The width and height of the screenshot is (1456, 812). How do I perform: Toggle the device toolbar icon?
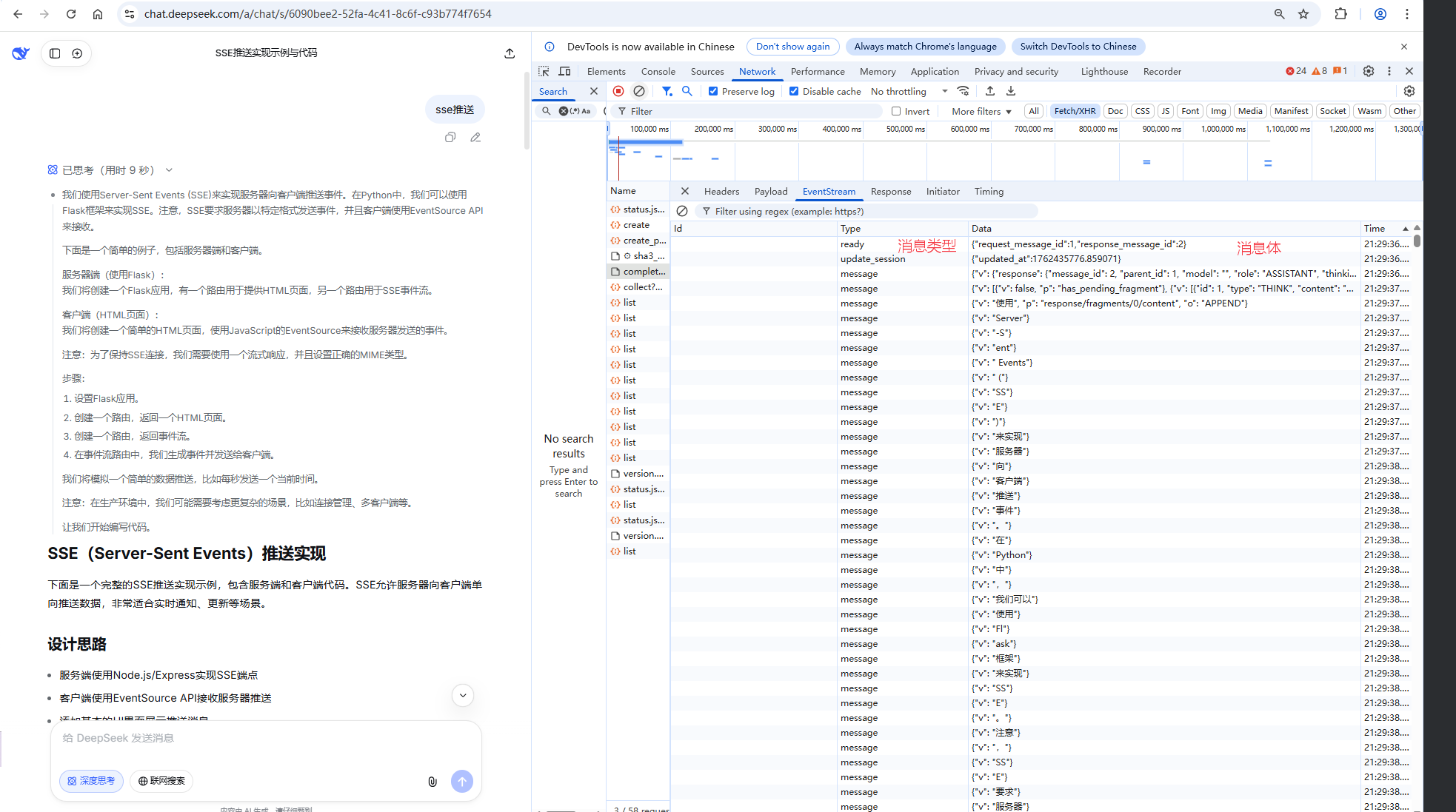point(564,71)
